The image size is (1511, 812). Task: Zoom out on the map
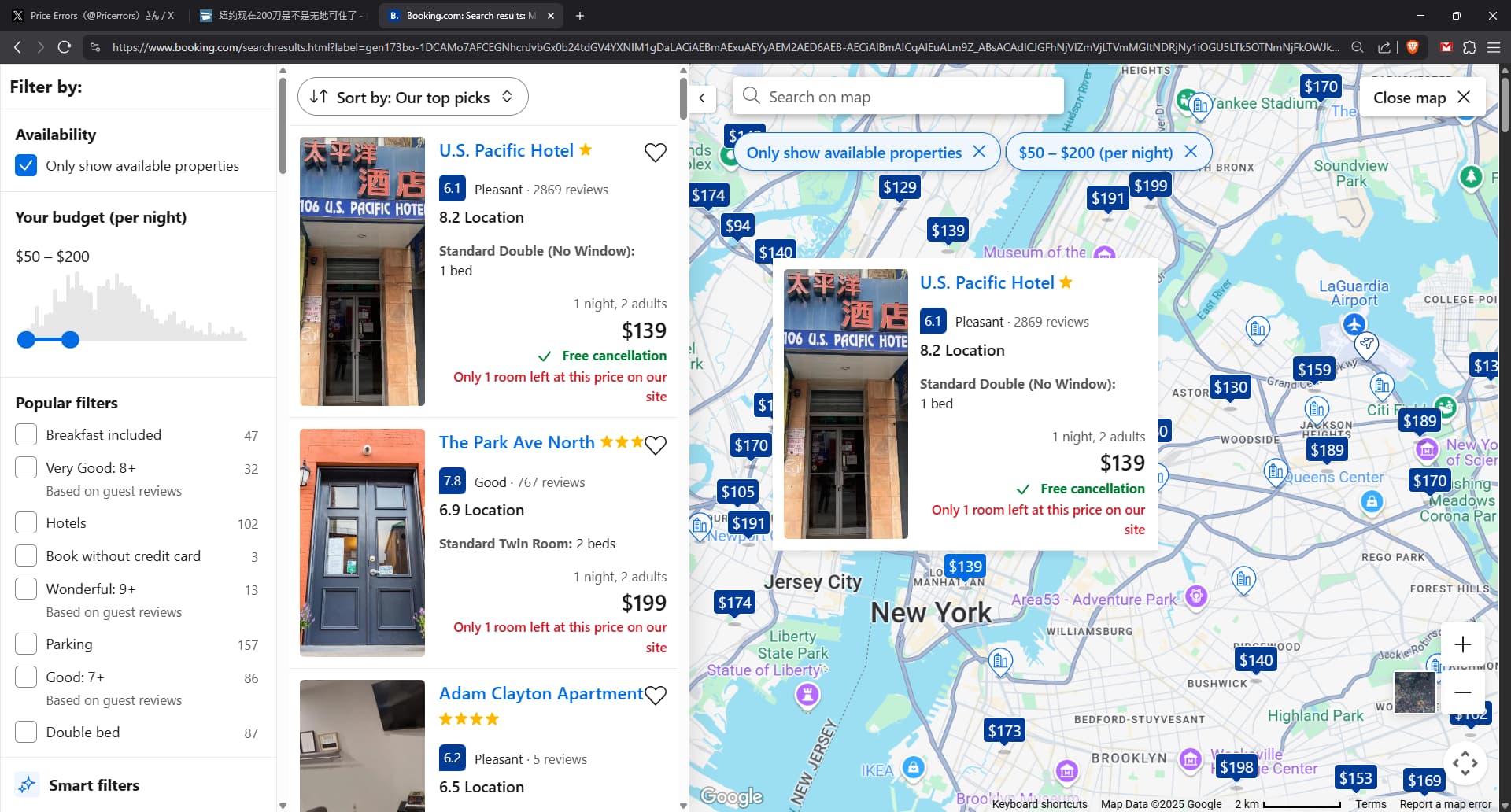1462,692
